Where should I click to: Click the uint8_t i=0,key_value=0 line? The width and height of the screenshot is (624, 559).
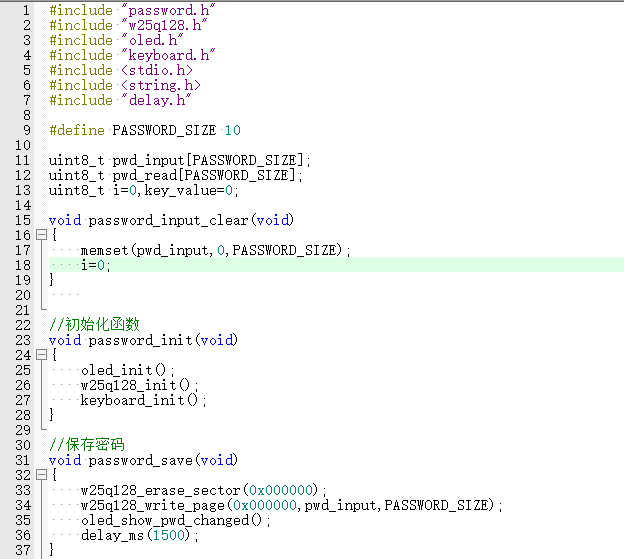[x=144, y=191]
